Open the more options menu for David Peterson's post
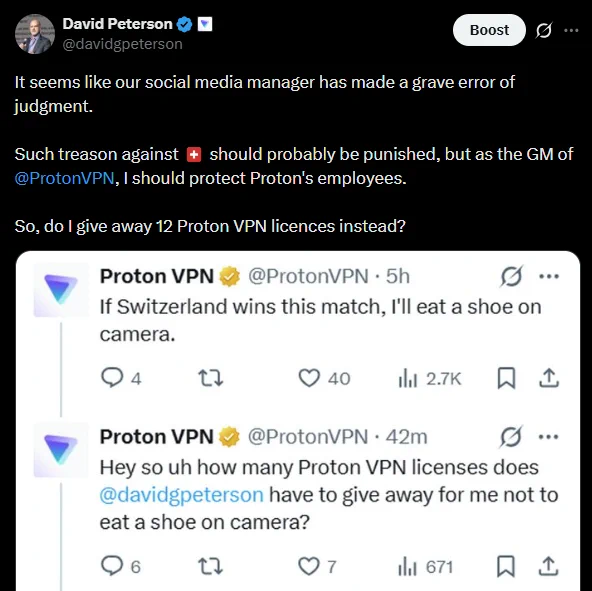Screen dimensions: 592x591 [571, 30]
